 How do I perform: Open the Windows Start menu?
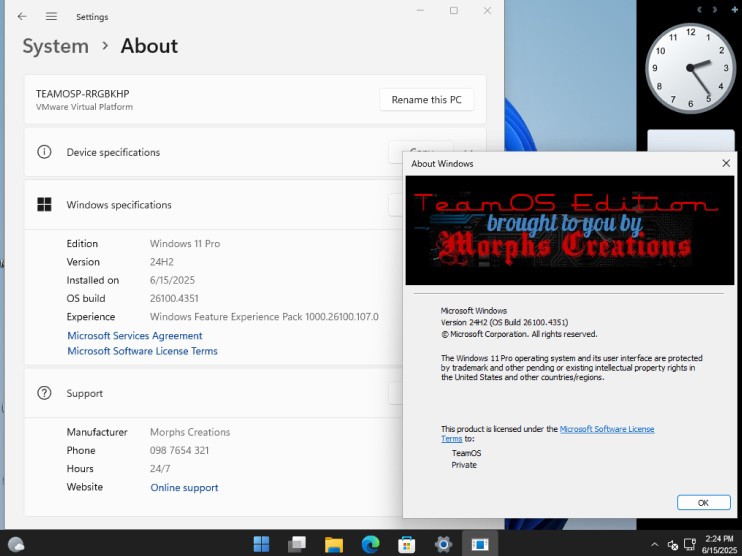[261, 544]
